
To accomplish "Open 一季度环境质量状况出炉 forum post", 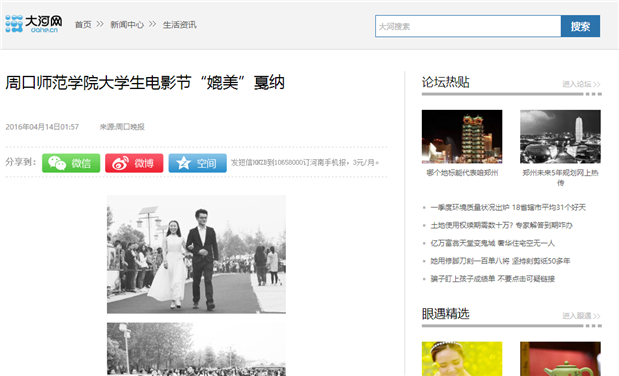I will pos(508,207).
